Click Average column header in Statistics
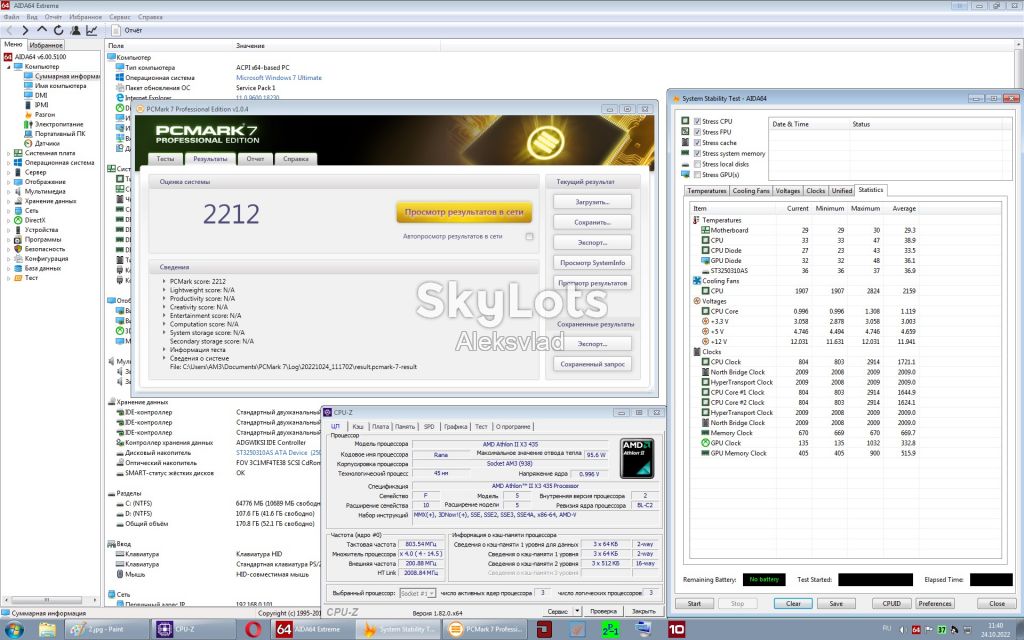 (x=904, y=208)
